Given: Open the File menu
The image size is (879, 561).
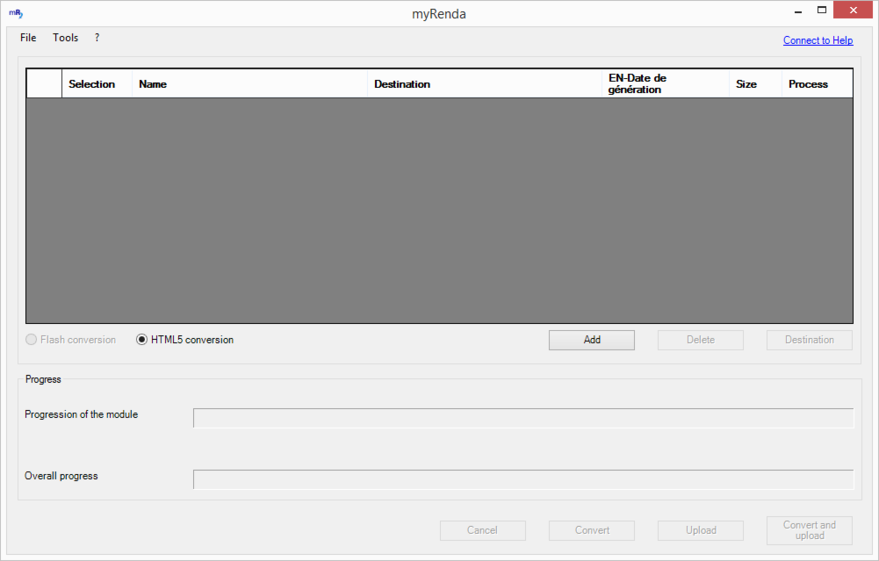Looking at the screenshot, I should click(x=28, y=38).
